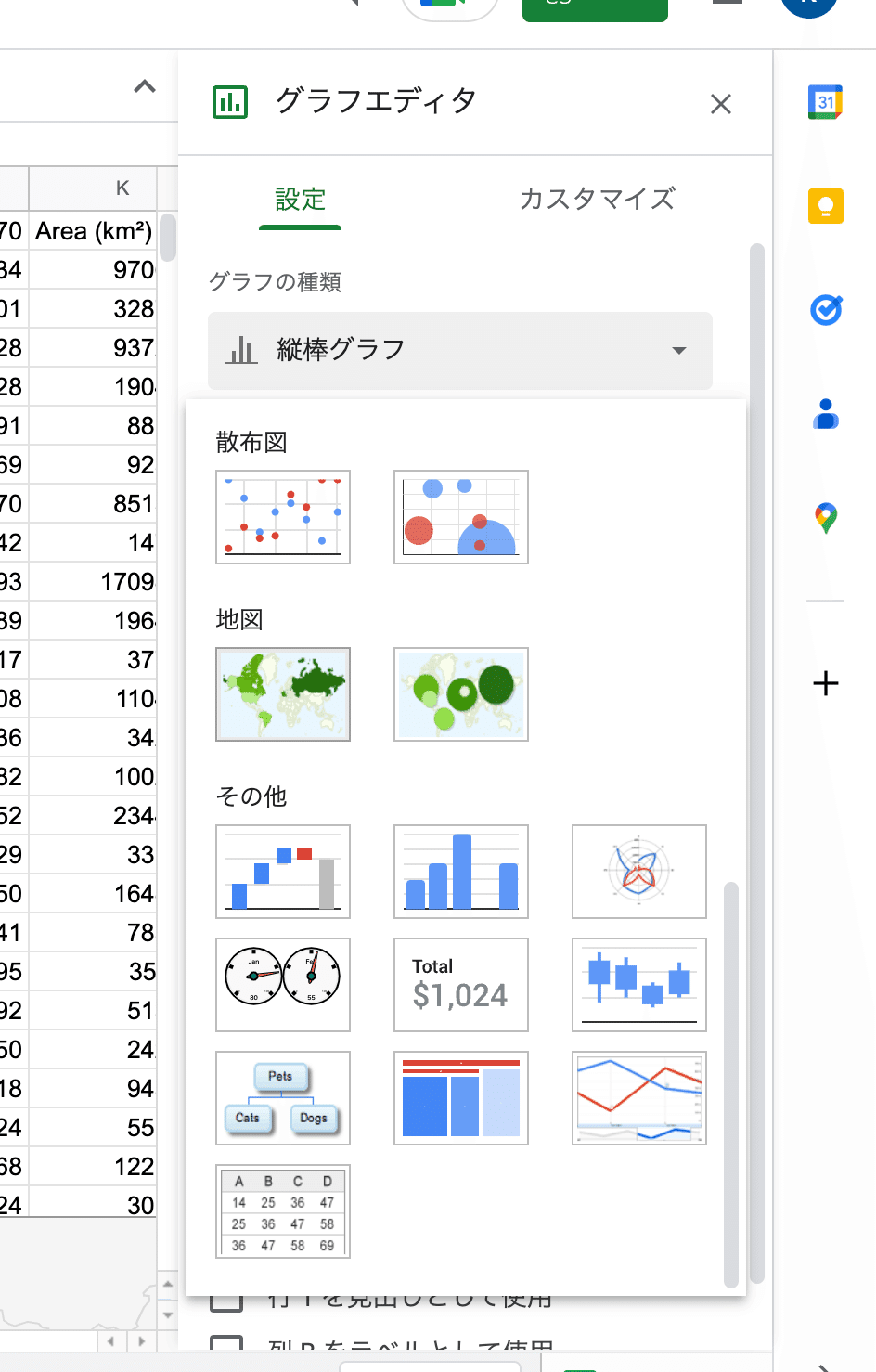Open the 縦棒グラフ chart type dropdown
This screenshot has height=1372, width=876.
(459, 350)
